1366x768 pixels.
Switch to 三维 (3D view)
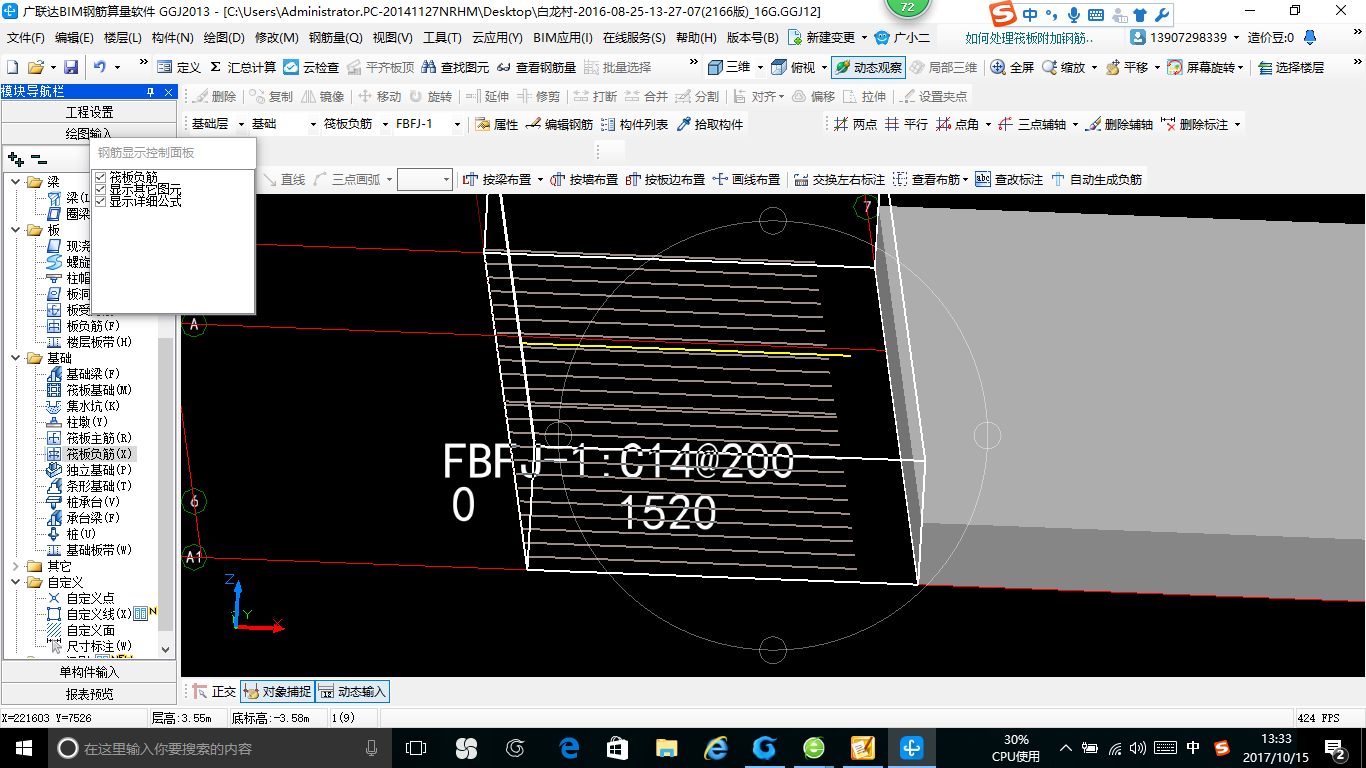(x=729, y=67)
